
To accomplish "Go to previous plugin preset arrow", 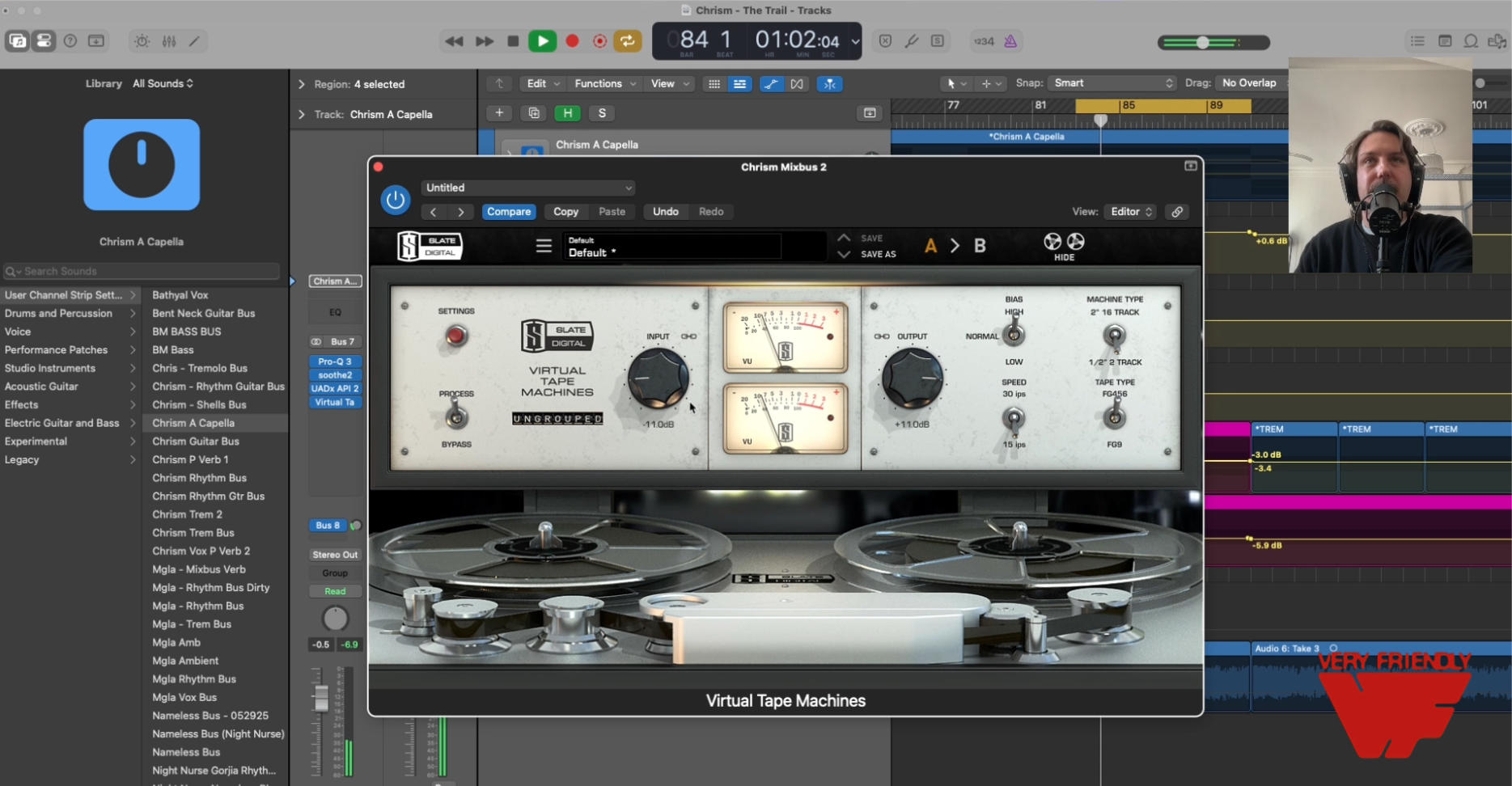I will (x=434, y=212).
